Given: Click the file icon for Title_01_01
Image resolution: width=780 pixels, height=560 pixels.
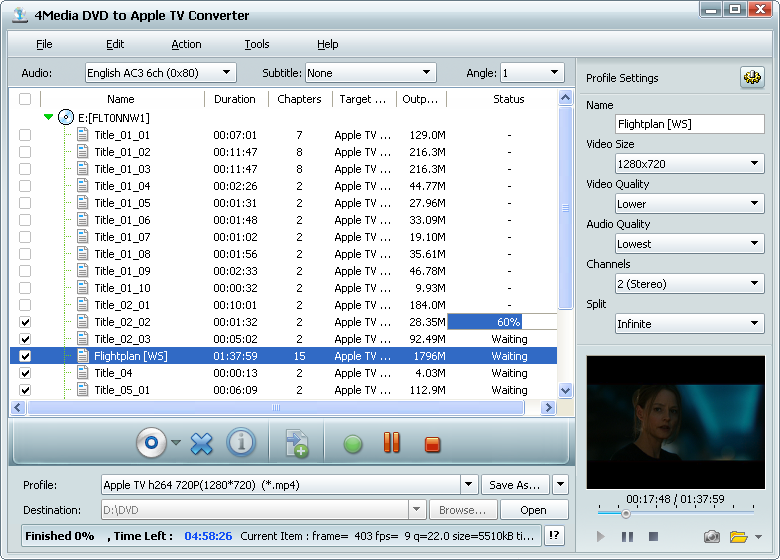Looking at the screenshot, I should 83,135.
